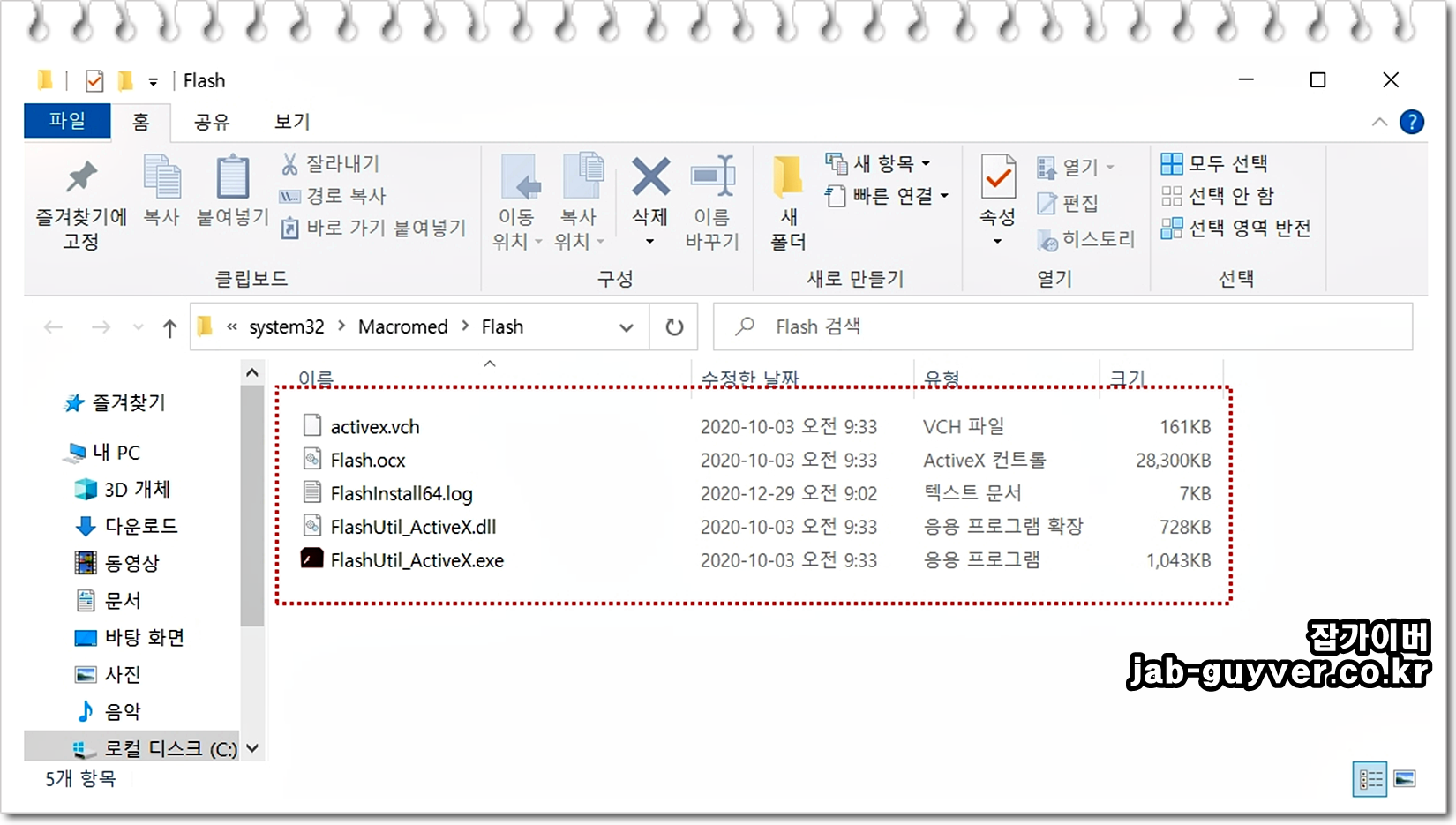Collapse the ribbon with the chevron
This screenshot has height=825, width=1456.
click(1379, 122)
